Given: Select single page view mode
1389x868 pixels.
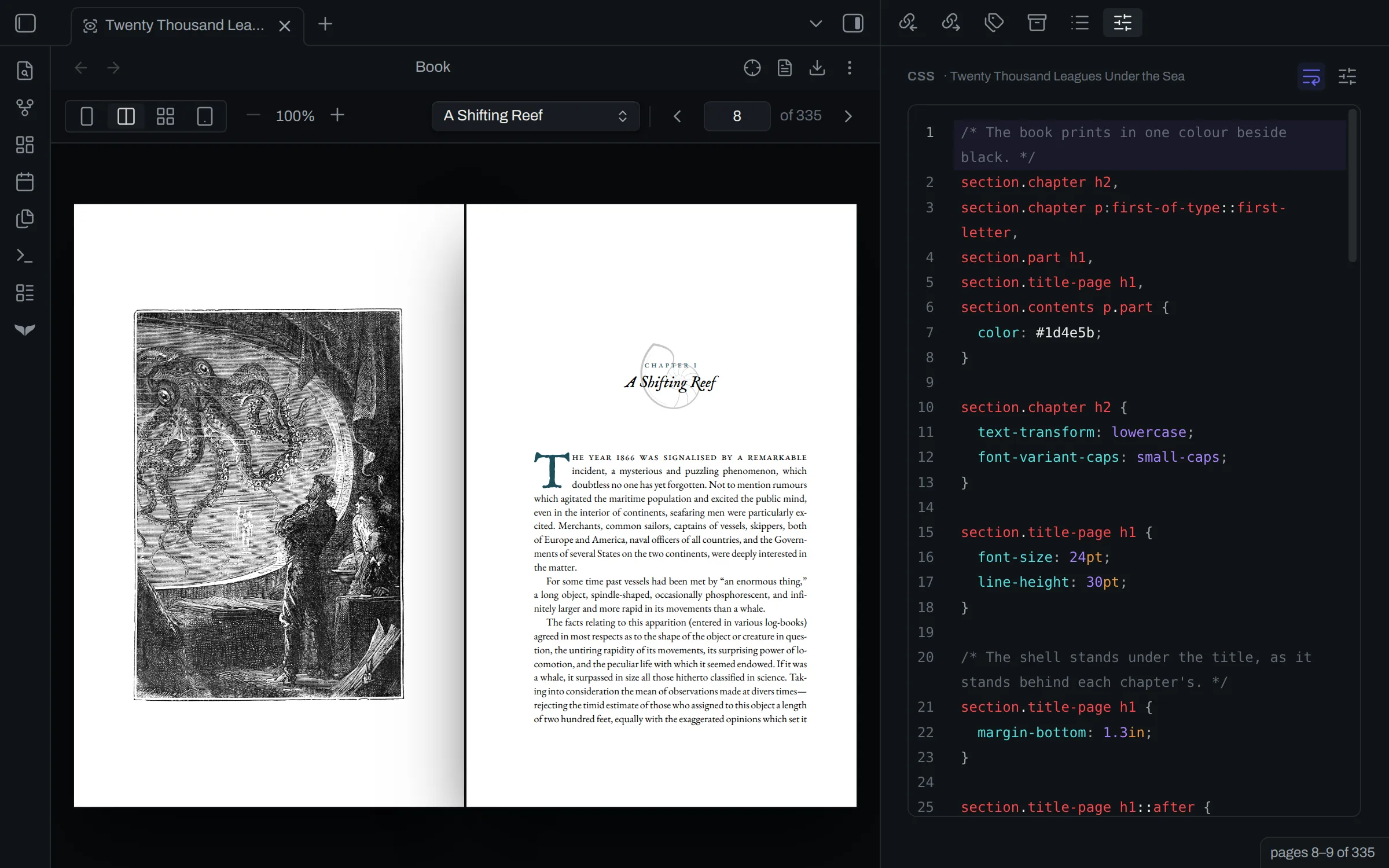Looking at the screenshot, I should click(x=86, y=116).
